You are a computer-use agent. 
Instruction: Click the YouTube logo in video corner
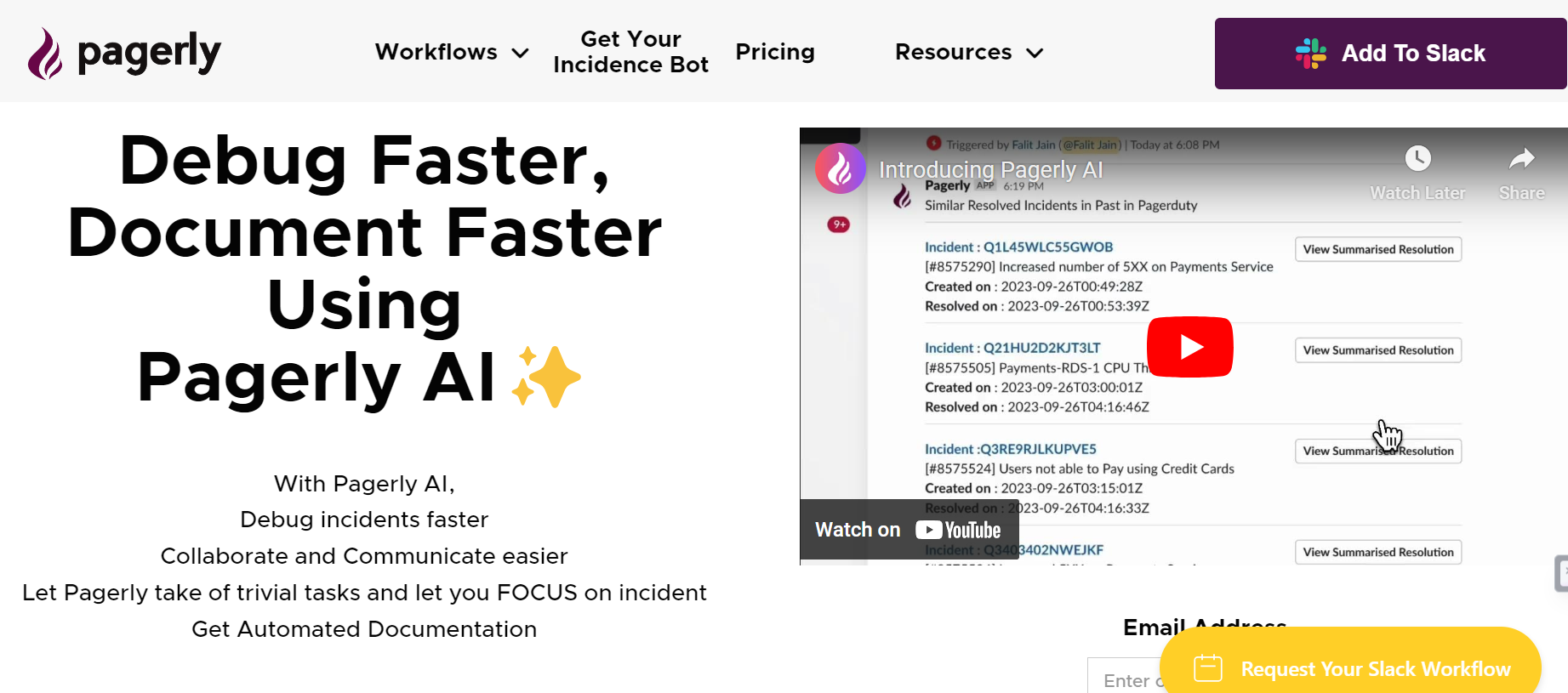click(x=958, y=530)
